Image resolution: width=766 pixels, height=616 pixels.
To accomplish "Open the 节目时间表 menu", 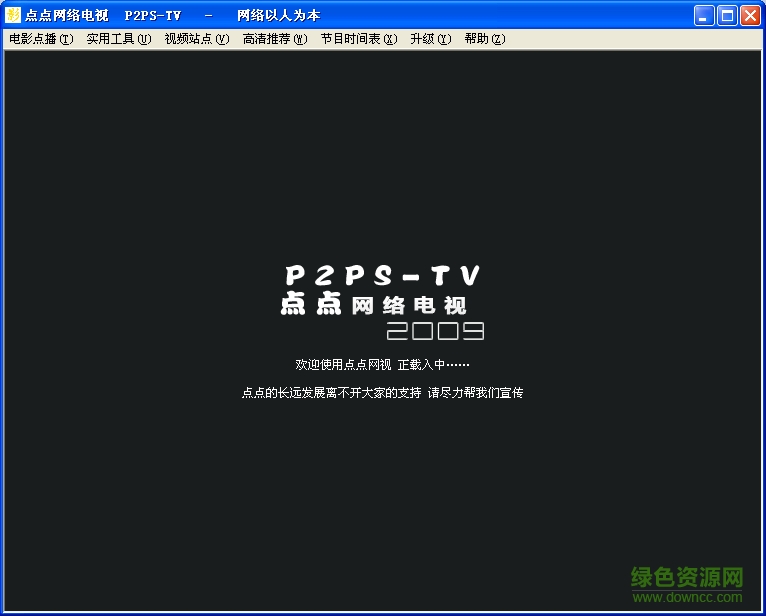I will coord(359,39).
